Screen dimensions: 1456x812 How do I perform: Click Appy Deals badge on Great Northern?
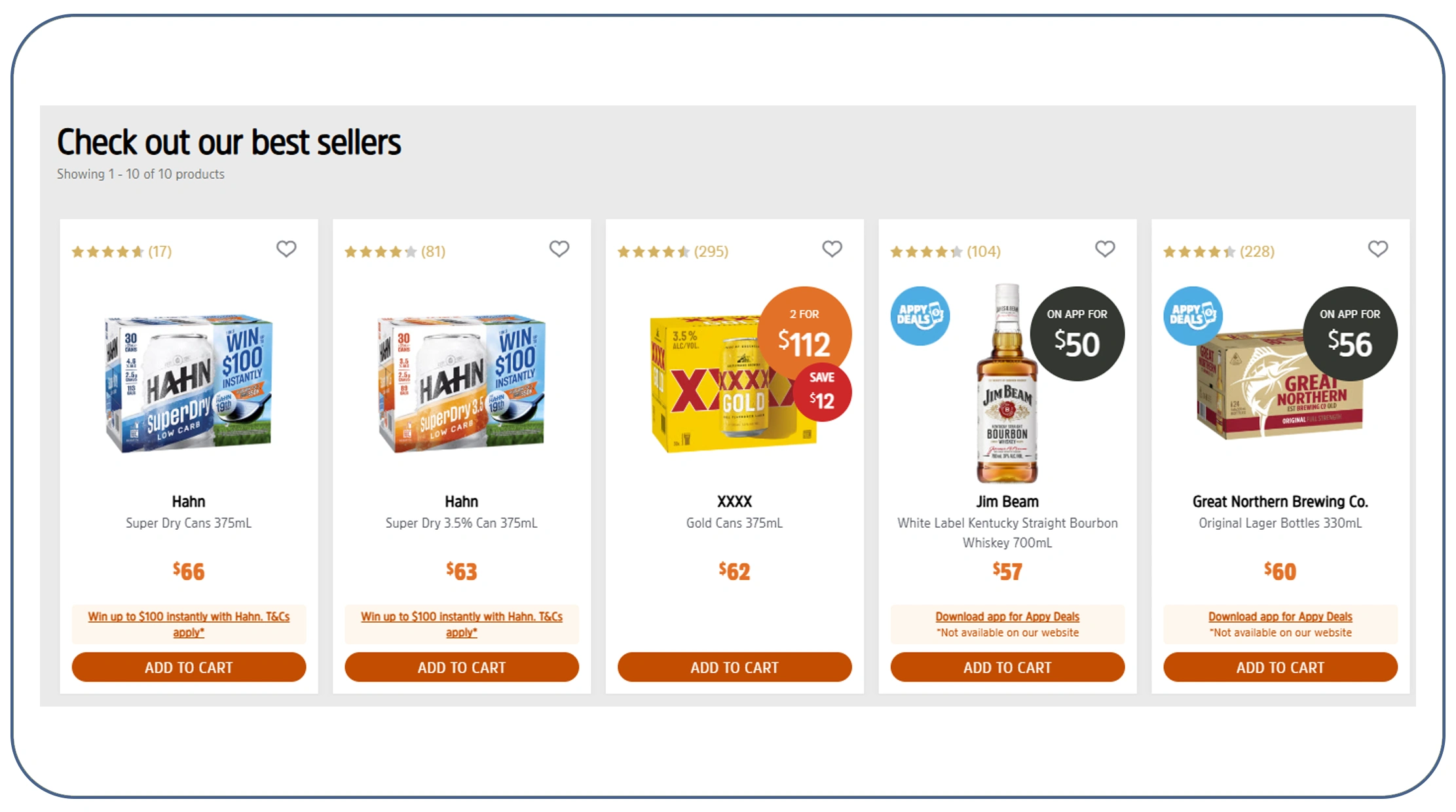tap(1193, 315)
